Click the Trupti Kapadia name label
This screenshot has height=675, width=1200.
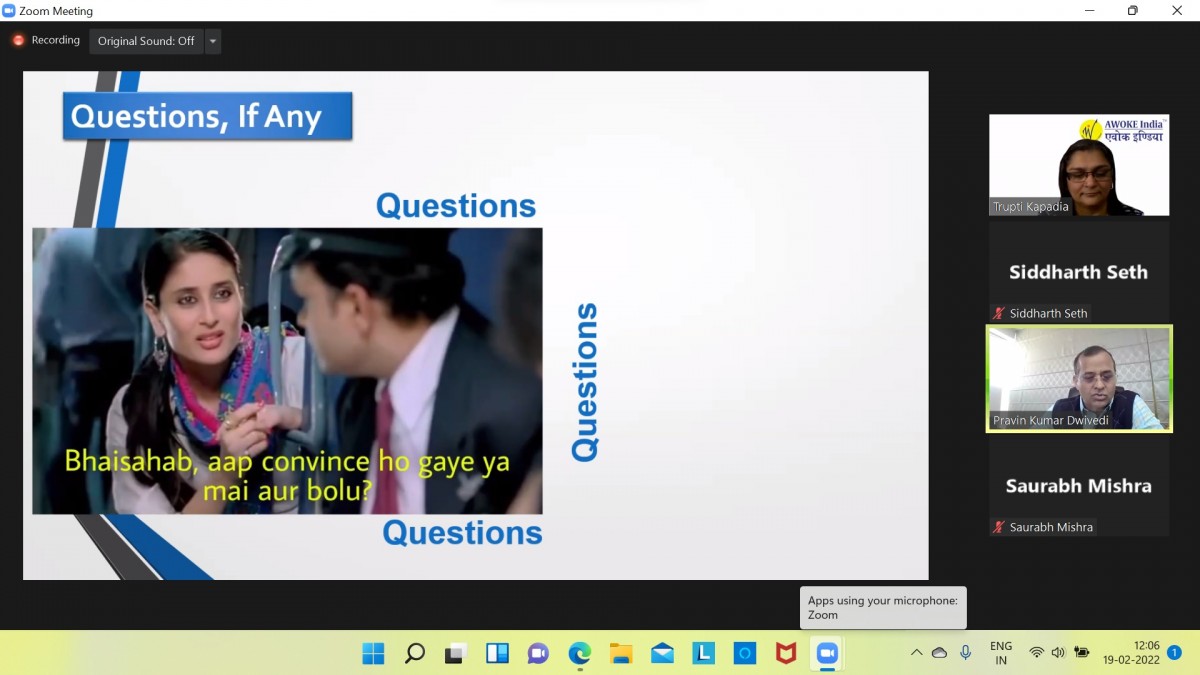(1030, 207)
